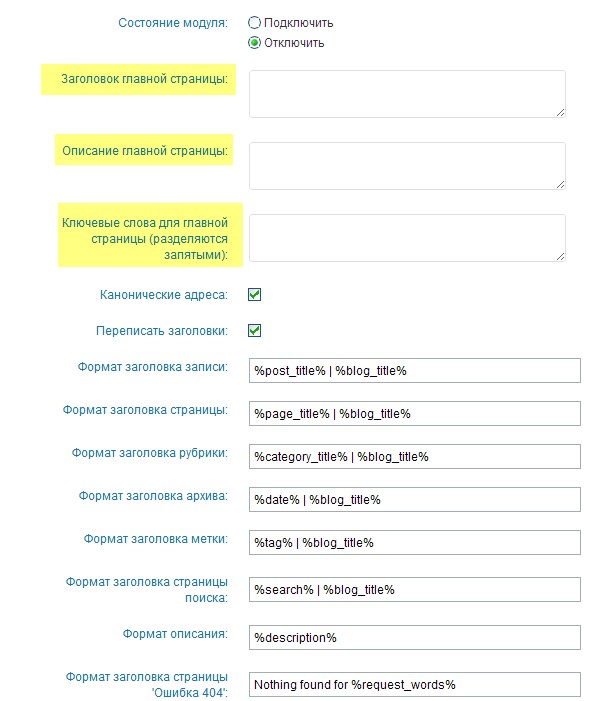Click the Канонические адреса label
The width and height of the screenshot is (599, 701).
click(164, 295)
